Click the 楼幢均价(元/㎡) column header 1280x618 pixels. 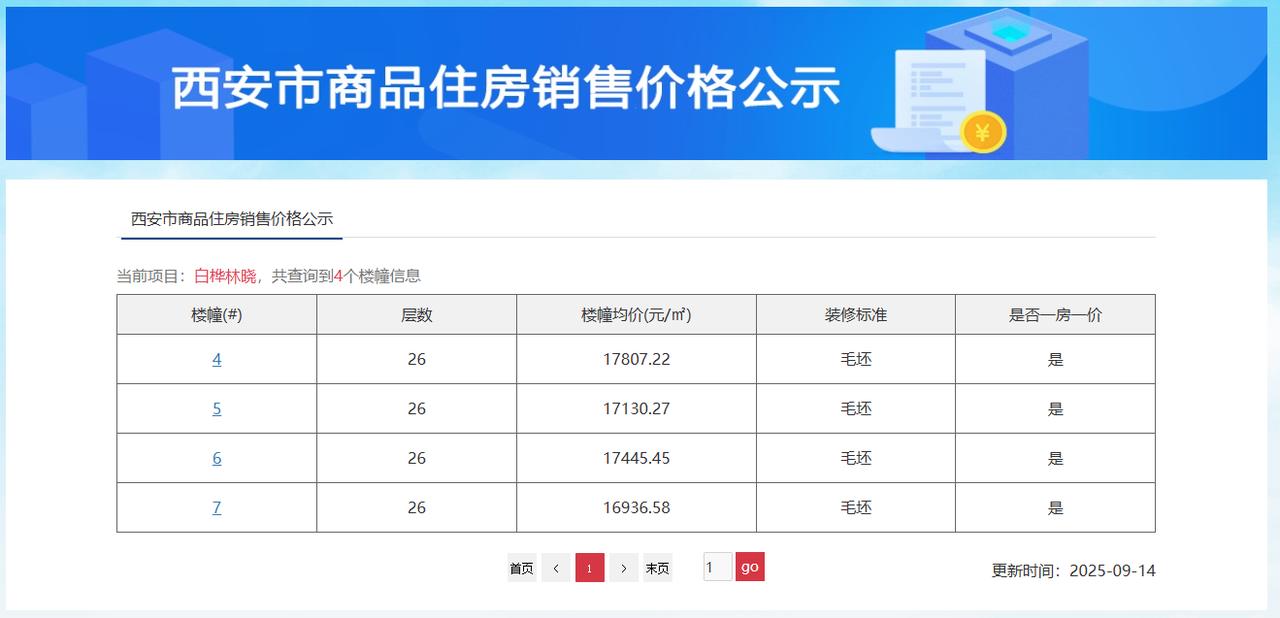pos(636,315)
